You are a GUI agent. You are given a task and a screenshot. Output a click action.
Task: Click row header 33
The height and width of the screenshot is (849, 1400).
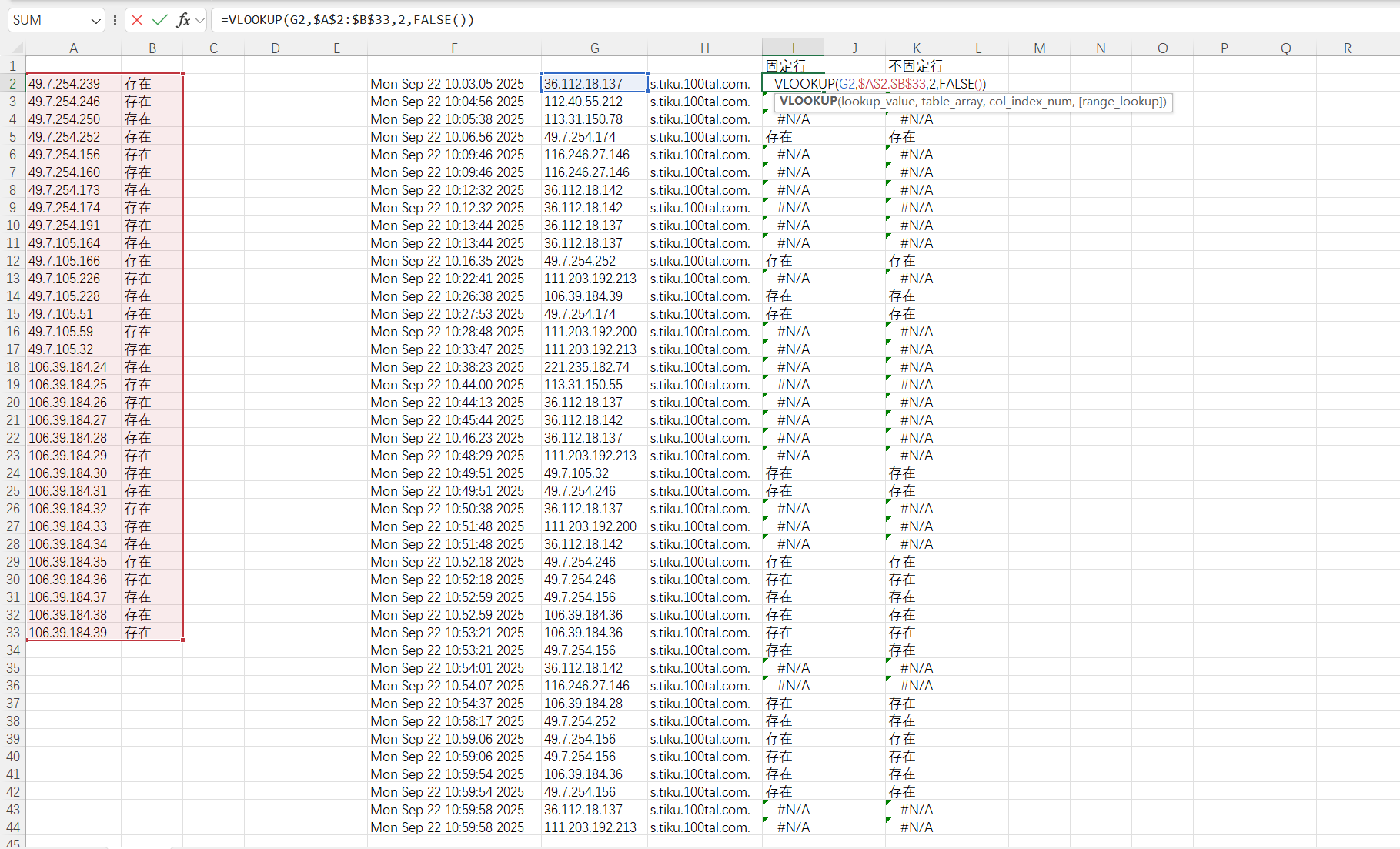[12, 632]
